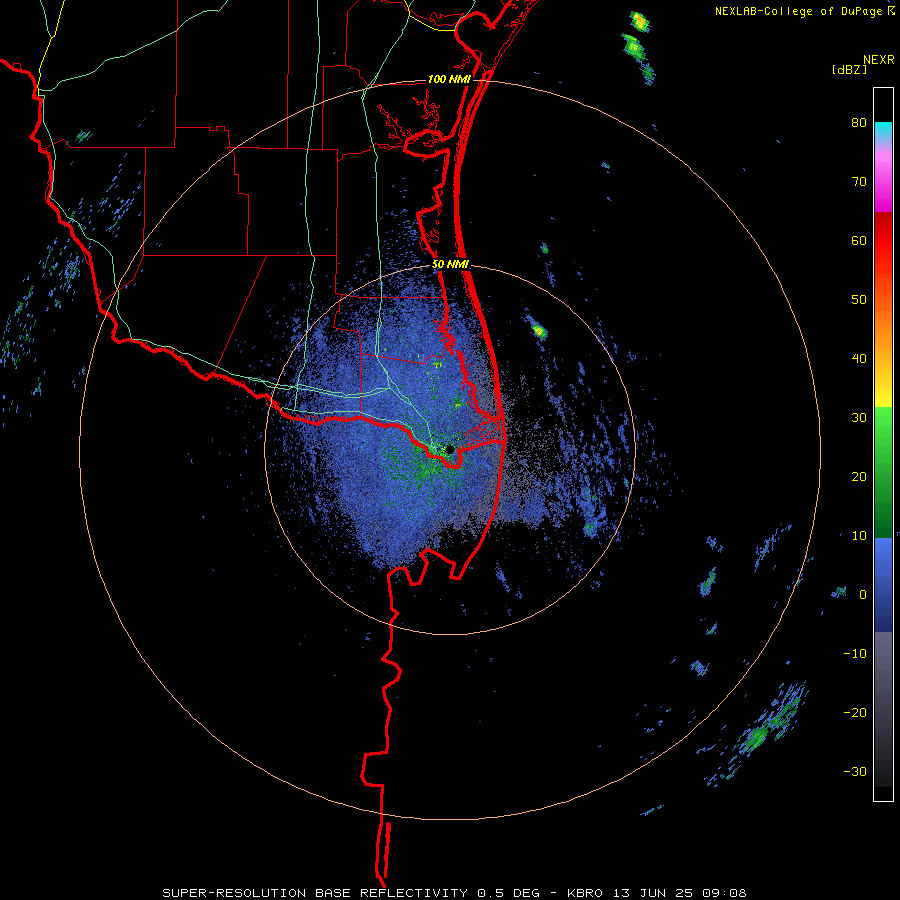Click the -10 value on dBZ scale
Screen dimensions: 900x900
(x=855, y=654)
